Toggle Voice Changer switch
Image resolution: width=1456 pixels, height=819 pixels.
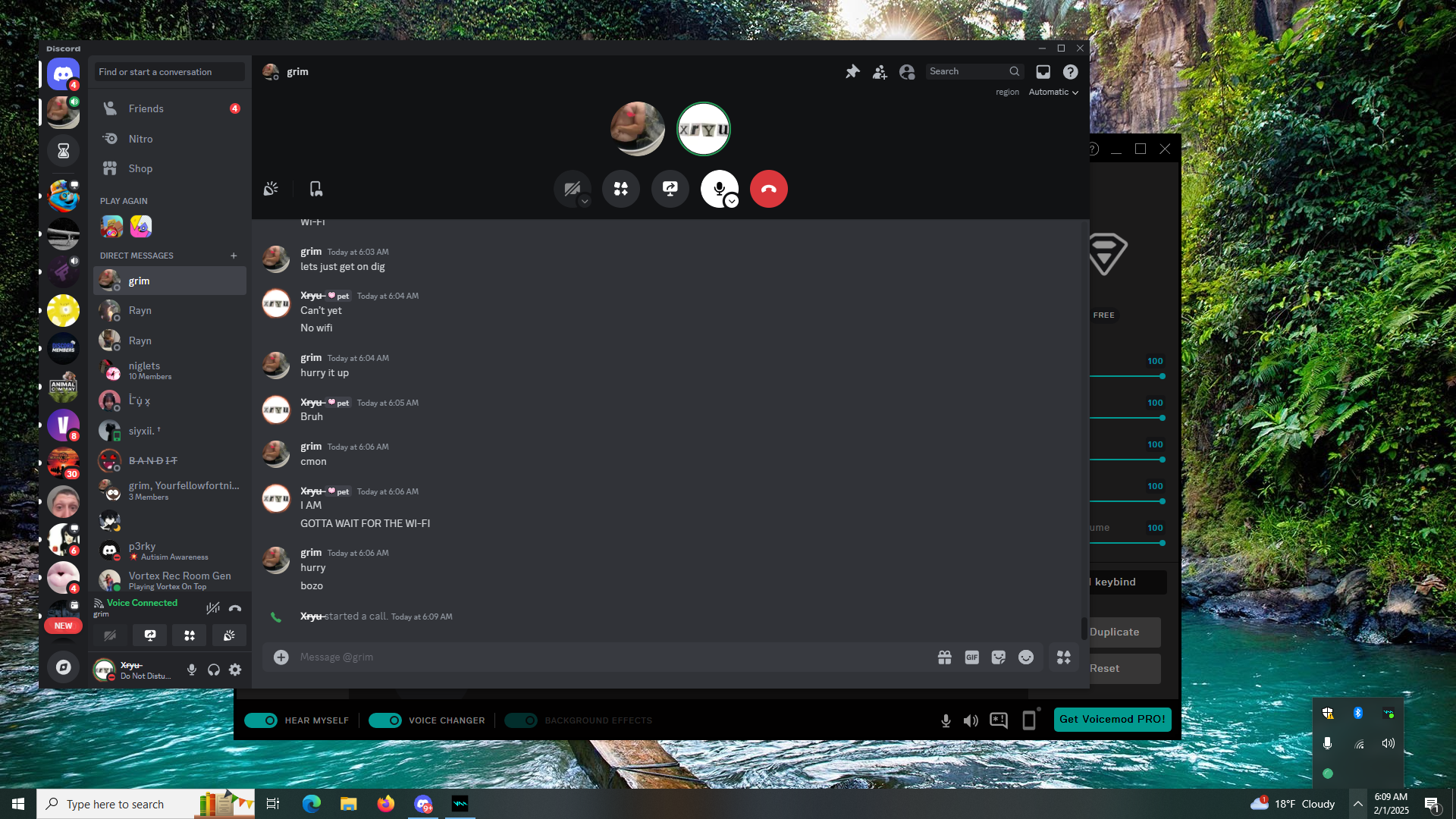pos(384,720)
